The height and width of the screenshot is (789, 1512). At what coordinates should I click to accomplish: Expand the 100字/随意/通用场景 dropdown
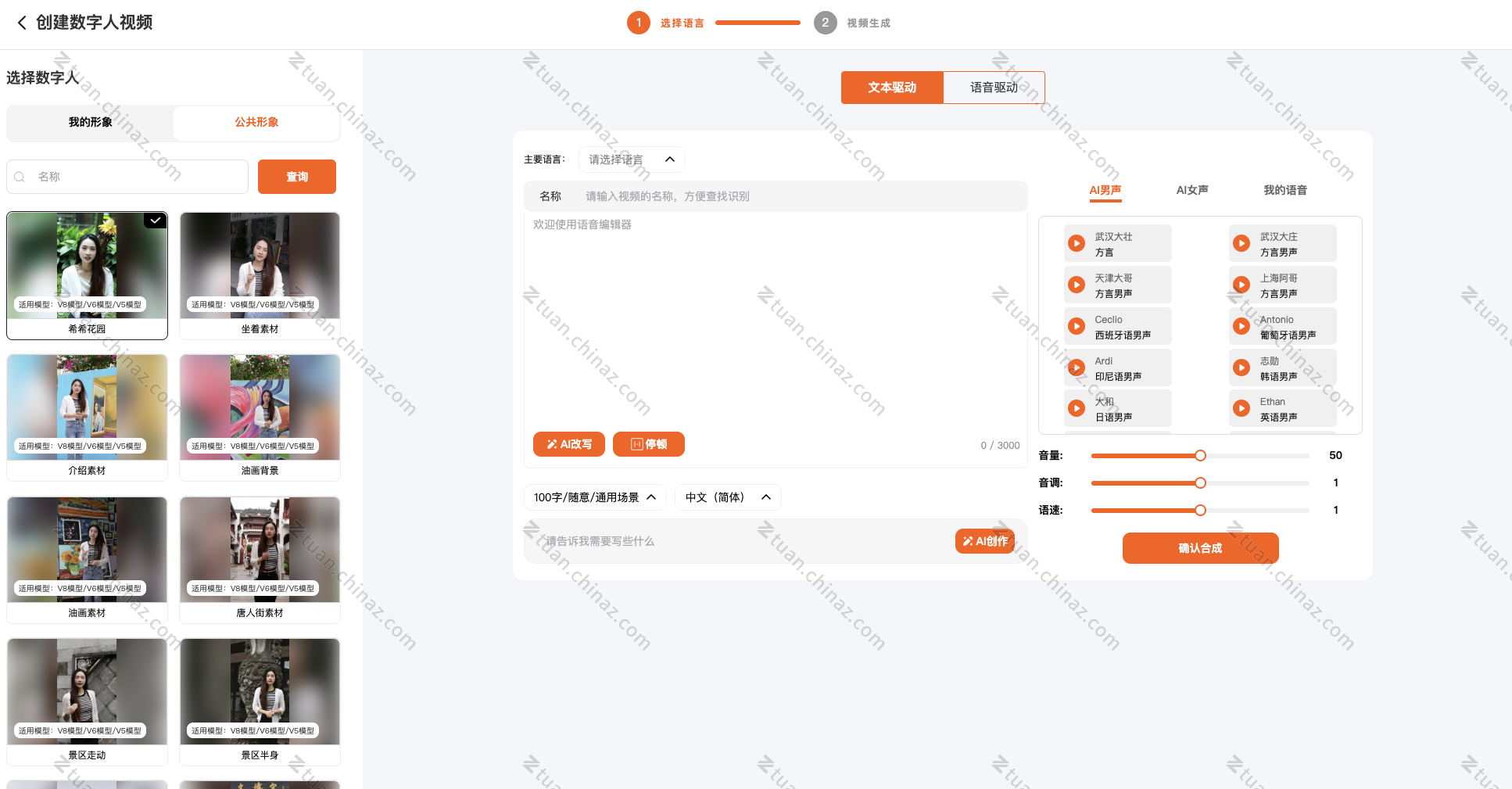pyautogui.click(x=595, y=497)
